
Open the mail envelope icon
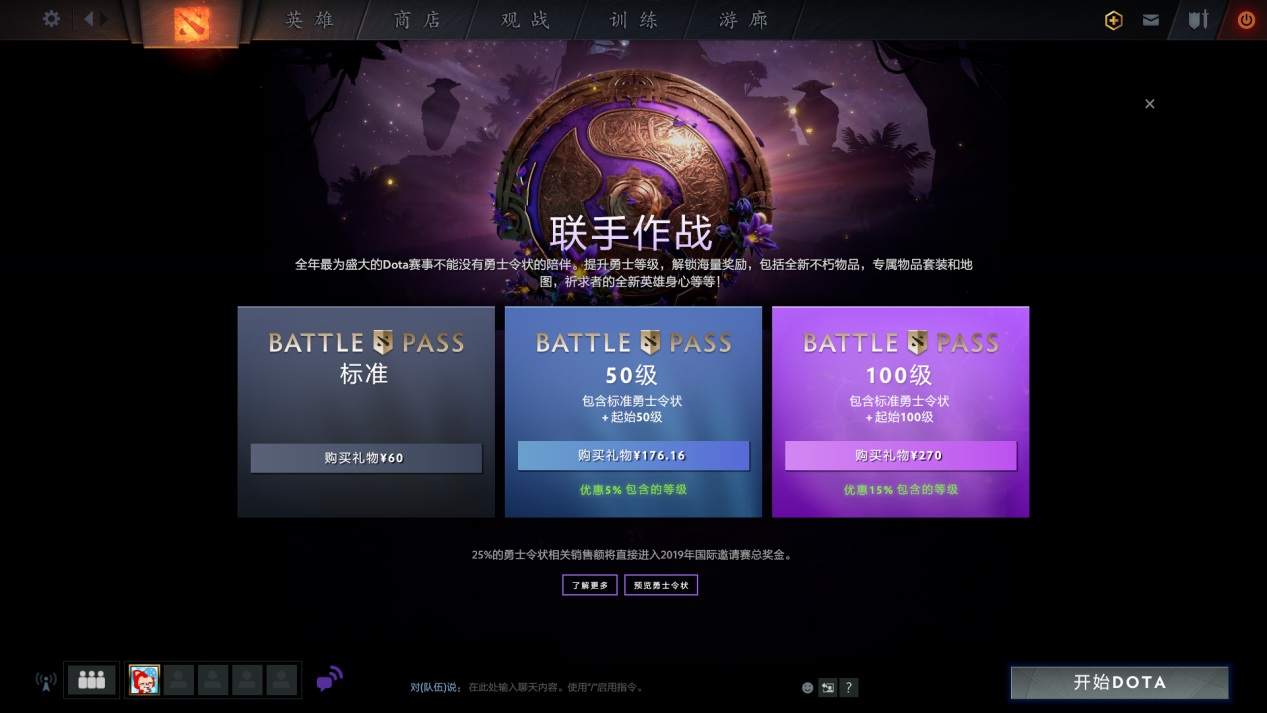click(1151, 20)
